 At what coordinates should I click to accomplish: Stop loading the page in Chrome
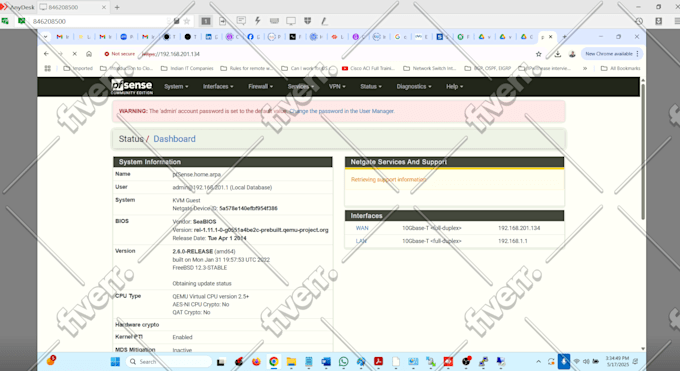click(75, 54)
